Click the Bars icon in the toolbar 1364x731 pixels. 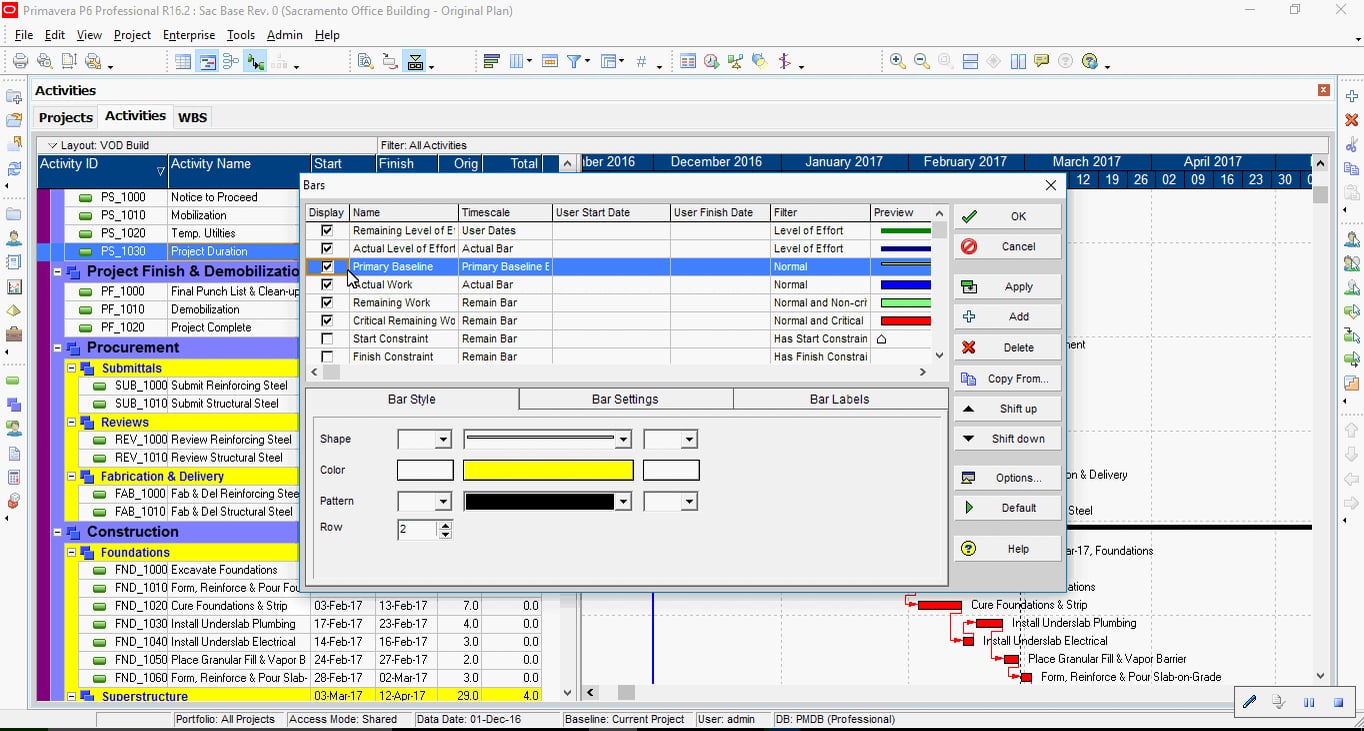coord(491,62)
